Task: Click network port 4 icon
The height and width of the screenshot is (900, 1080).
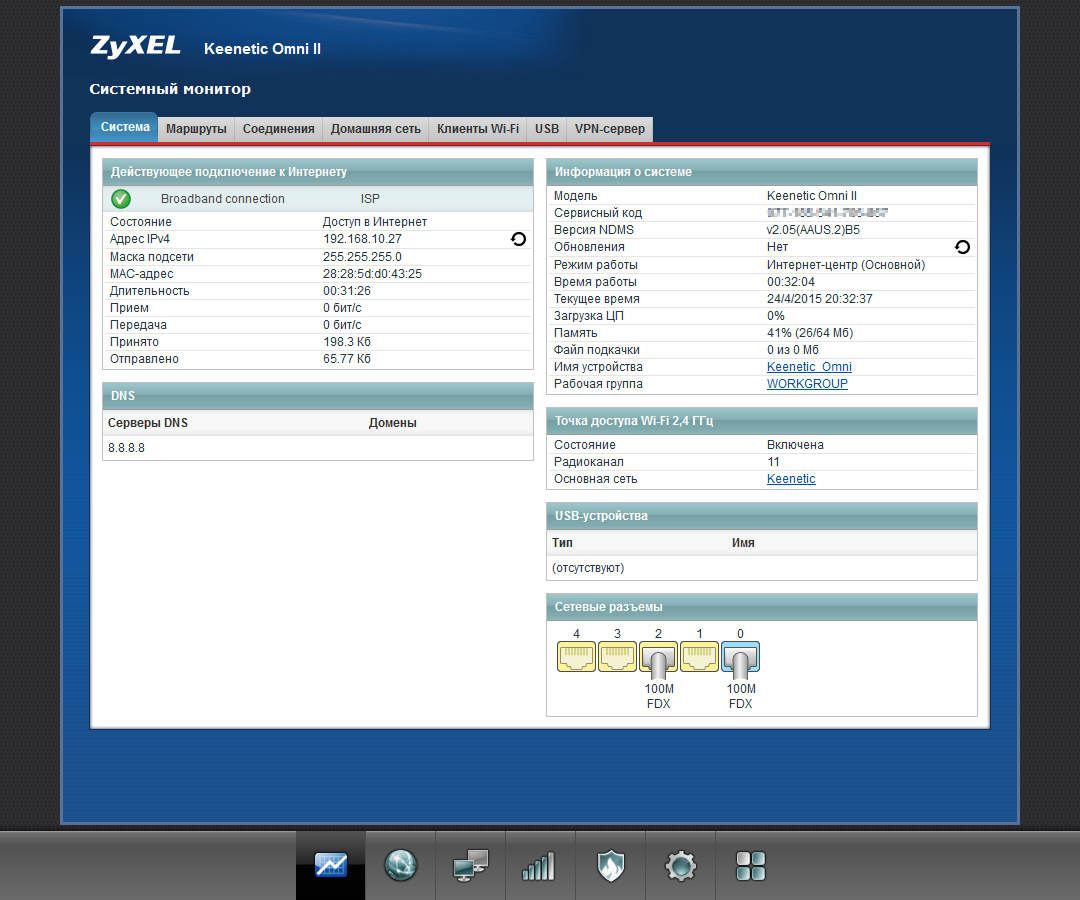Action: click(x=576, y=657)
